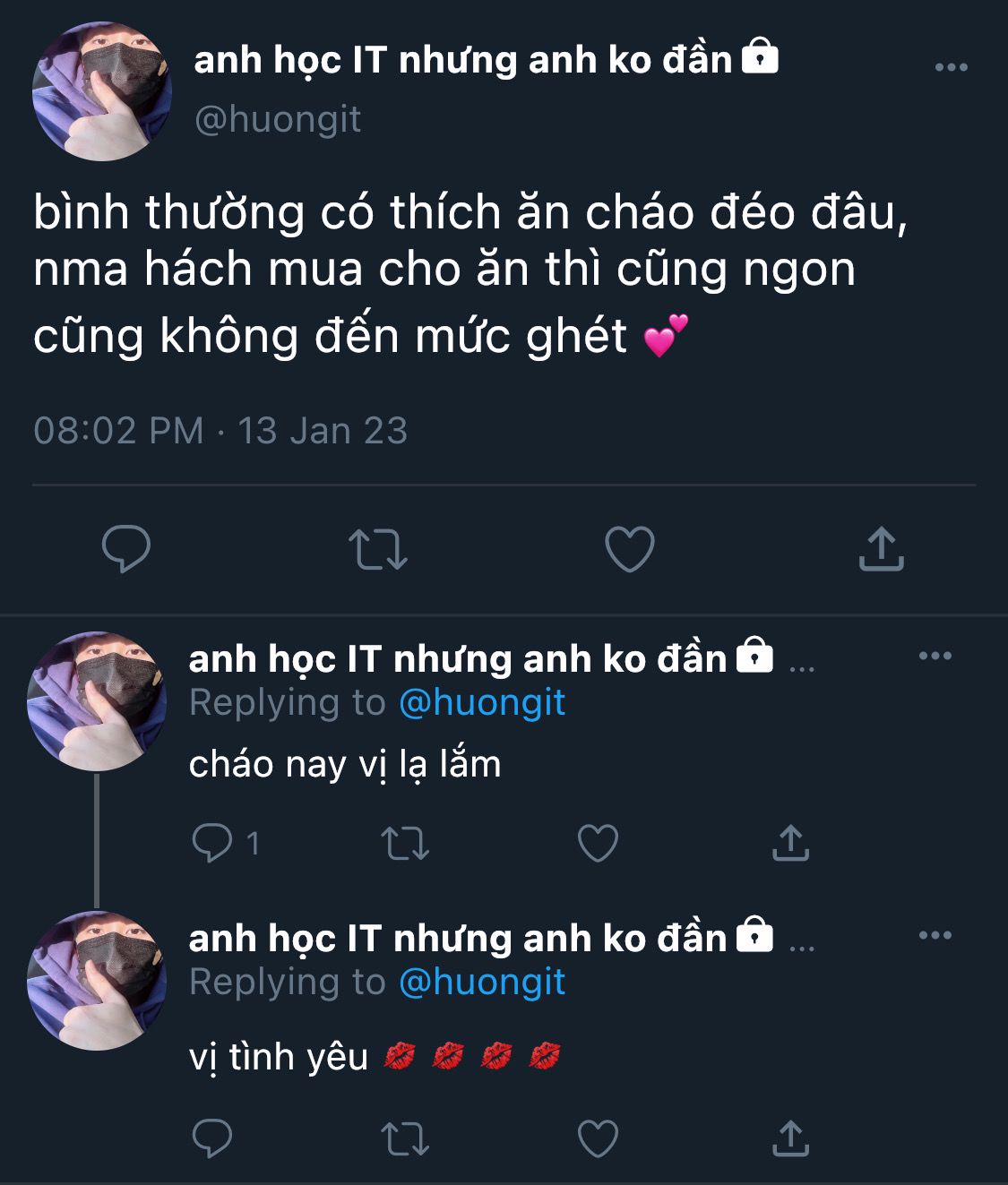This screenshot has height=1185, width=1008.
Task: Reply to the main tweet about cháo
Action: [x=125, y=548]
